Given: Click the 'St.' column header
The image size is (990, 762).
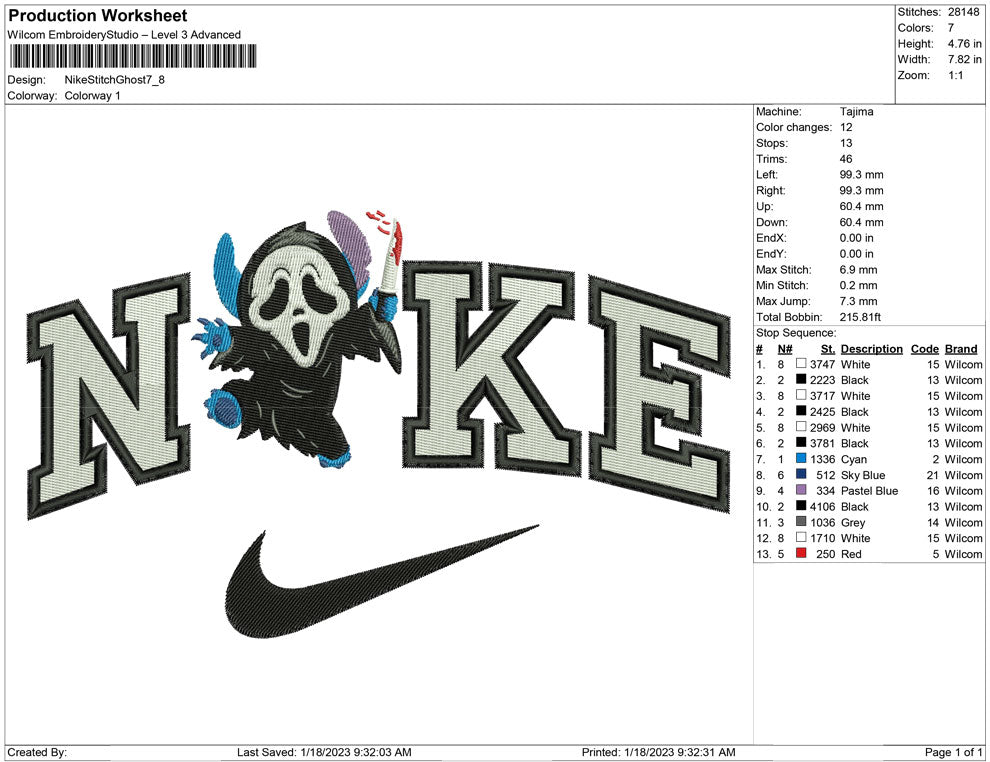Looking at the screenshot, I should [x=828, y=349].
